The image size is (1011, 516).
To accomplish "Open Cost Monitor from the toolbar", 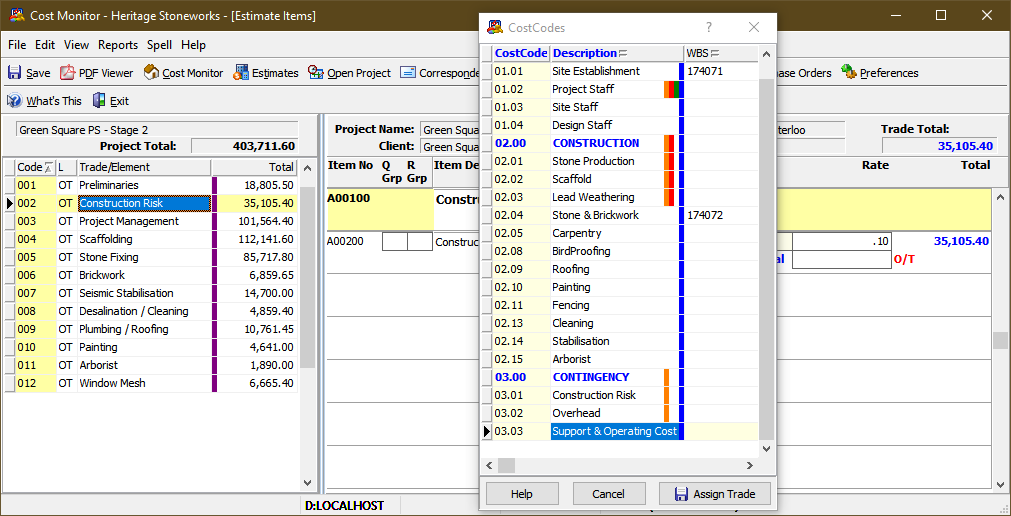I will (151, 72).
